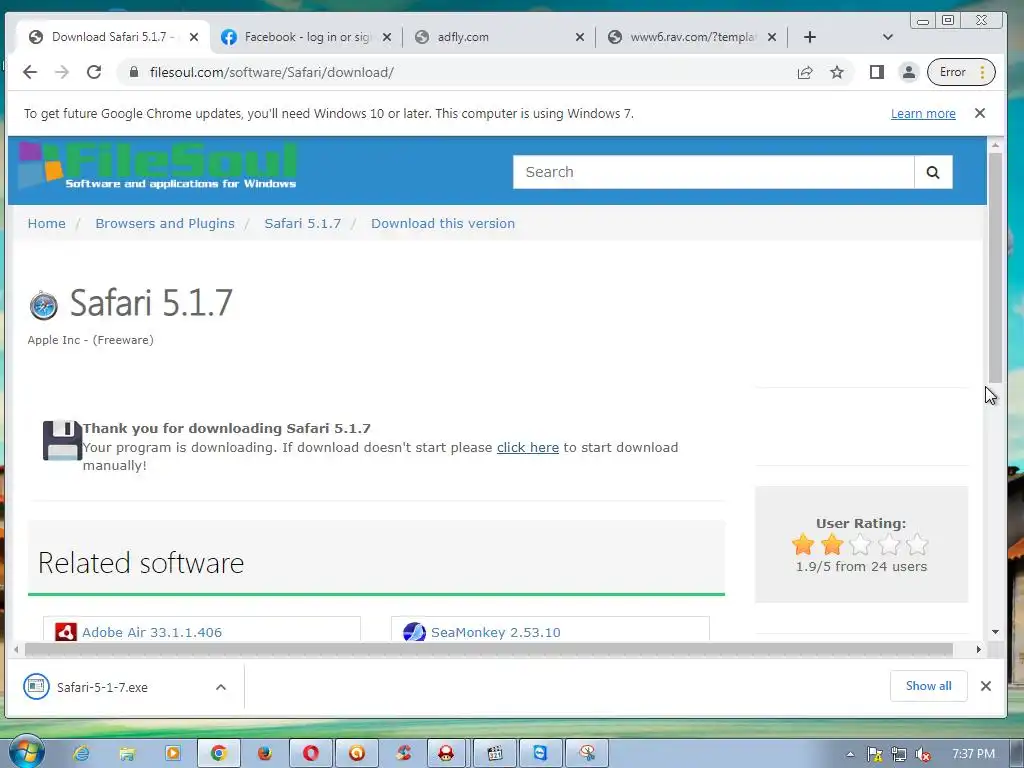Click the Safari compass icon
The height and width of the screenshot is (768, 1024).
click(44, 305)
